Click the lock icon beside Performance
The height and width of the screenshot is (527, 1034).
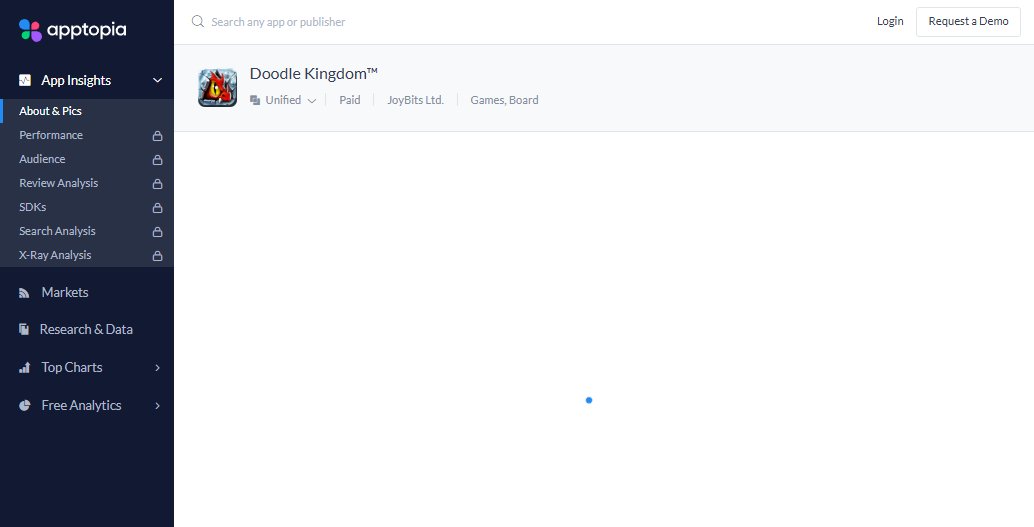158,136
